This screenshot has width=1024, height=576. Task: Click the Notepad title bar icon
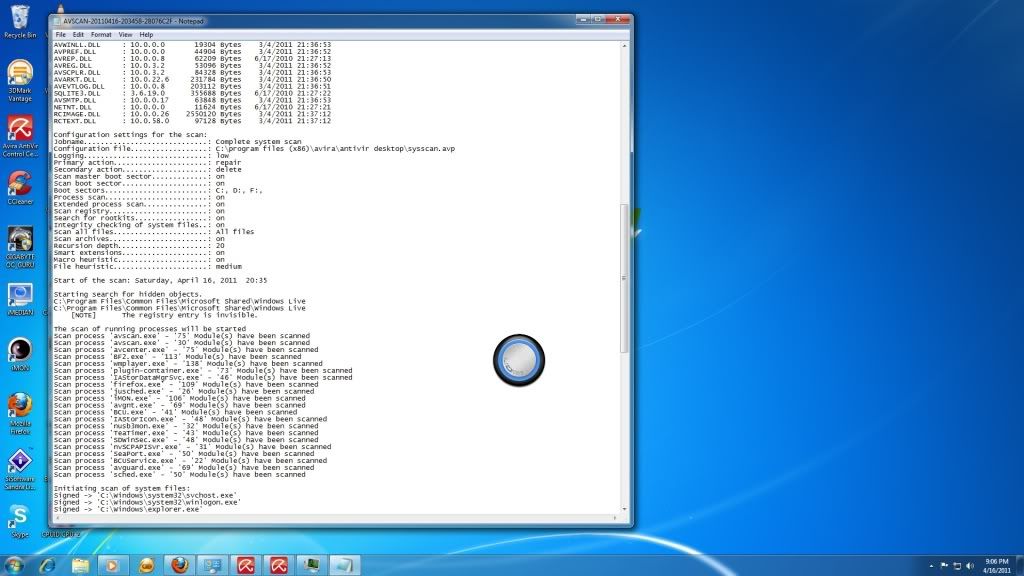coord(57,21)
